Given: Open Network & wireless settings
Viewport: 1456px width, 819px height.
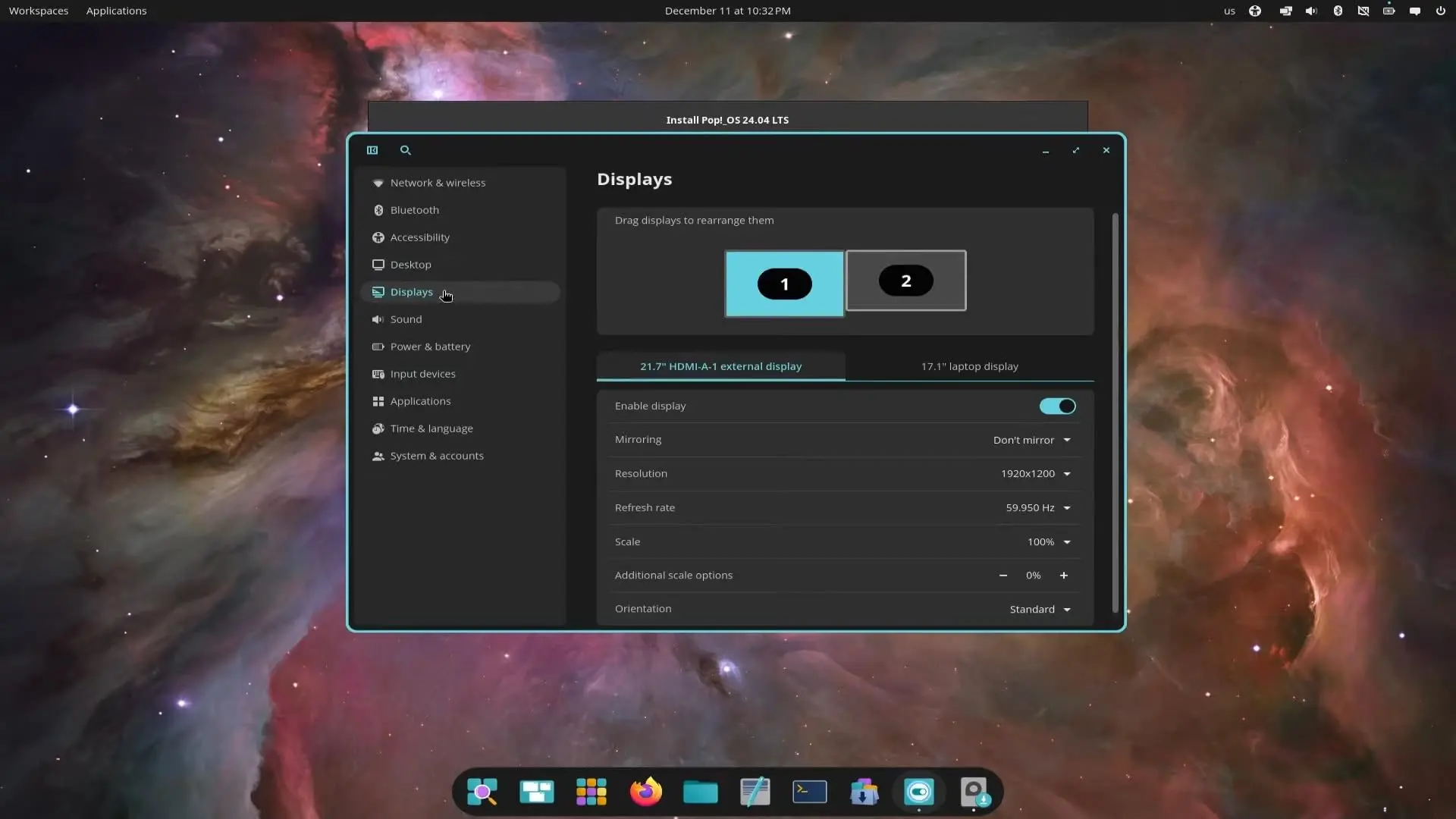Looking at the screenshot, I should click(460, 183).
